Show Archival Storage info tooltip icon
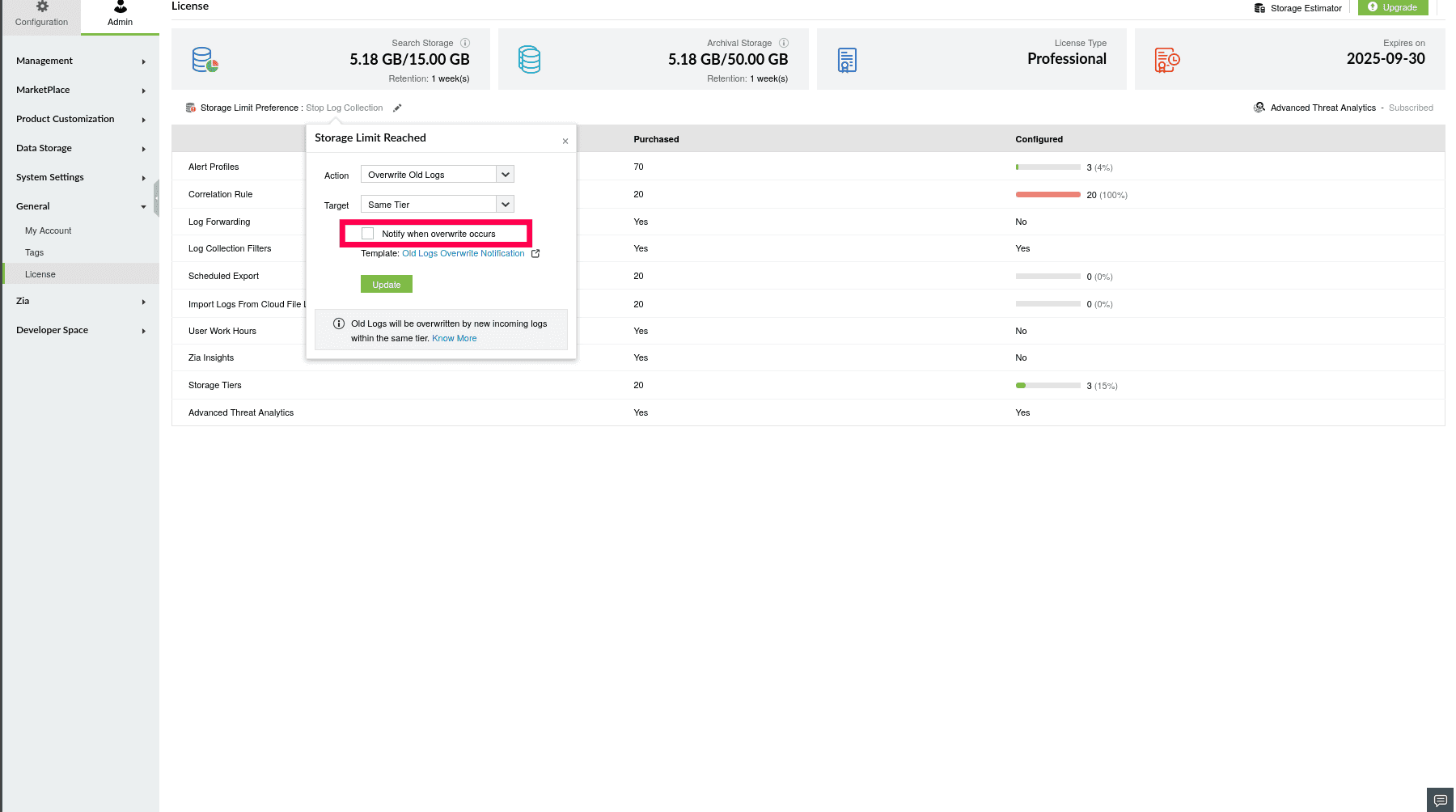The height and width of the screenshot is (812, 1456). pyautogui.click(x=784, y=43)
